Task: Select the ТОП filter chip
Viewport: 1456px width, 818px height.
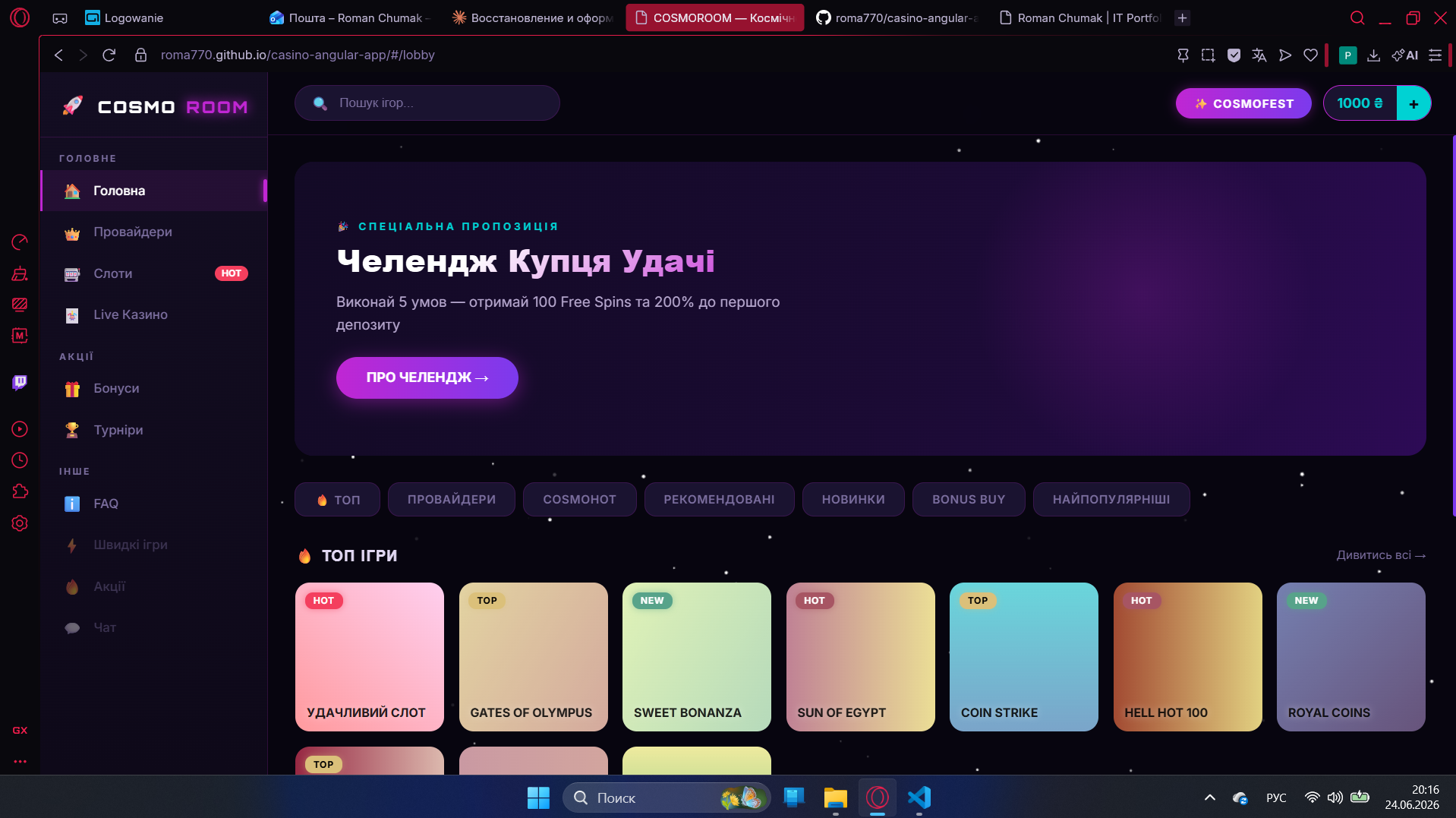Action: [x=337, y=500]
